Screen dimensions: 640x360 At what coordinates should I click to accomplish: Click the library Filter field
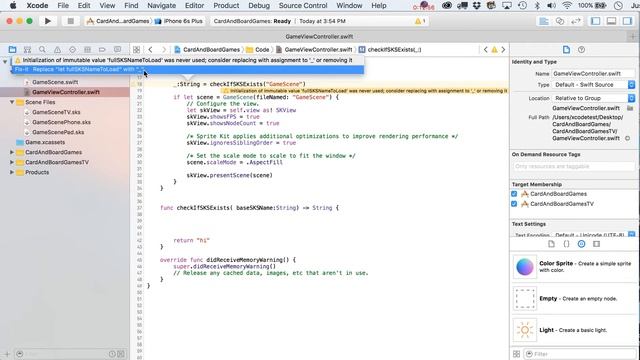[x=580, y=354]
